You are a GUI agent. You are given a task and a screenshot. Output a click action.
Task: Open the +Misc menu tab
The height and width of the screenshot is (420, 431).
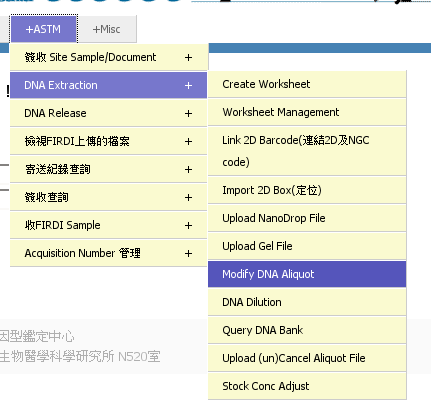pos(107,29)
